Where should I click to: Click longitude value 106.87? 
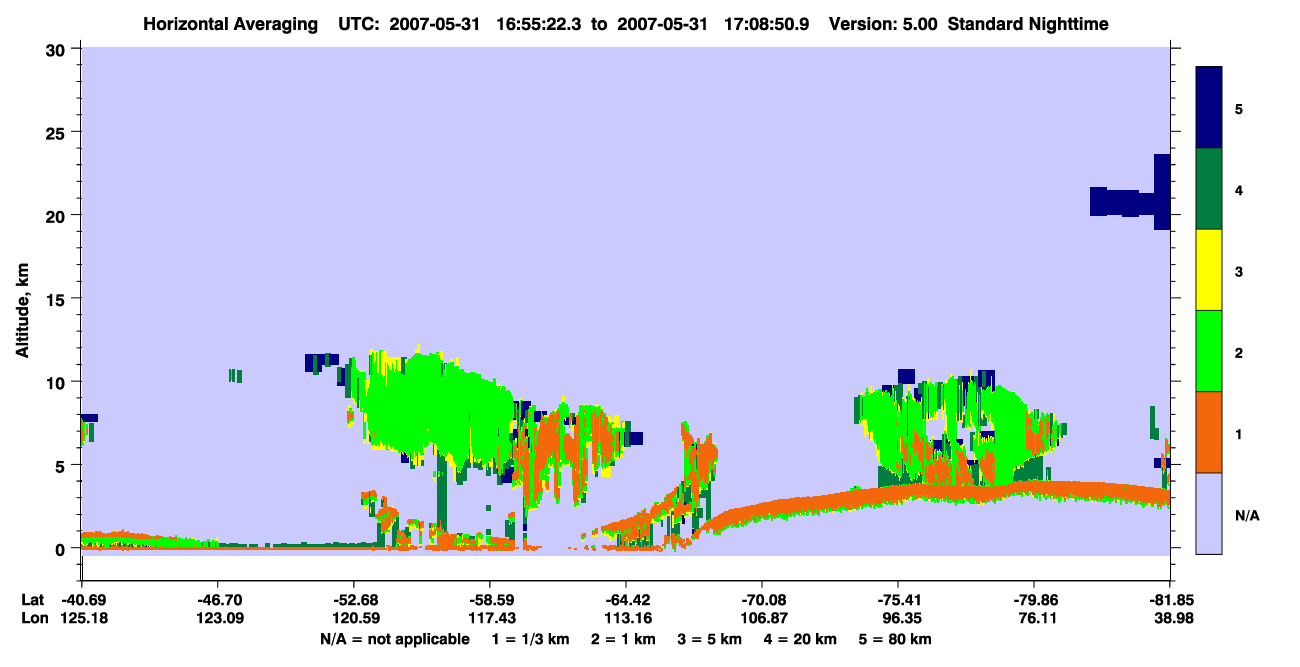[762, 618]
